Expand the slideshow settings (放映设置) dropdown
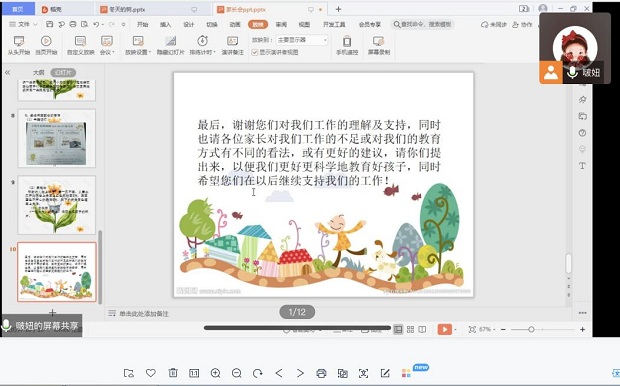Image resolution: width=620 pixels, height=386 pixels. pyautogui.click(x=138, y=45)
